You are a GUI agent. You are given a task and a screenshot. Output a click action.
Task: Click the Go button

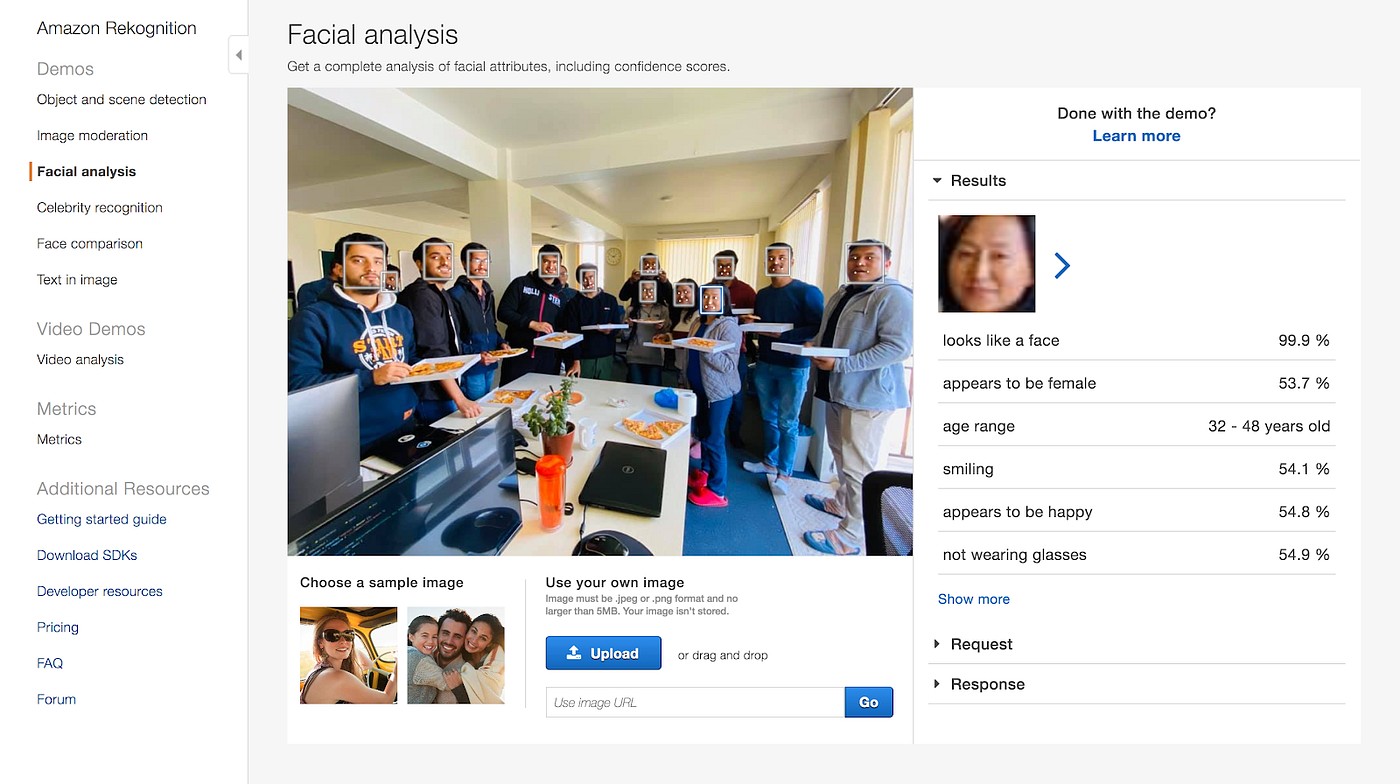[x=868, y=701]
